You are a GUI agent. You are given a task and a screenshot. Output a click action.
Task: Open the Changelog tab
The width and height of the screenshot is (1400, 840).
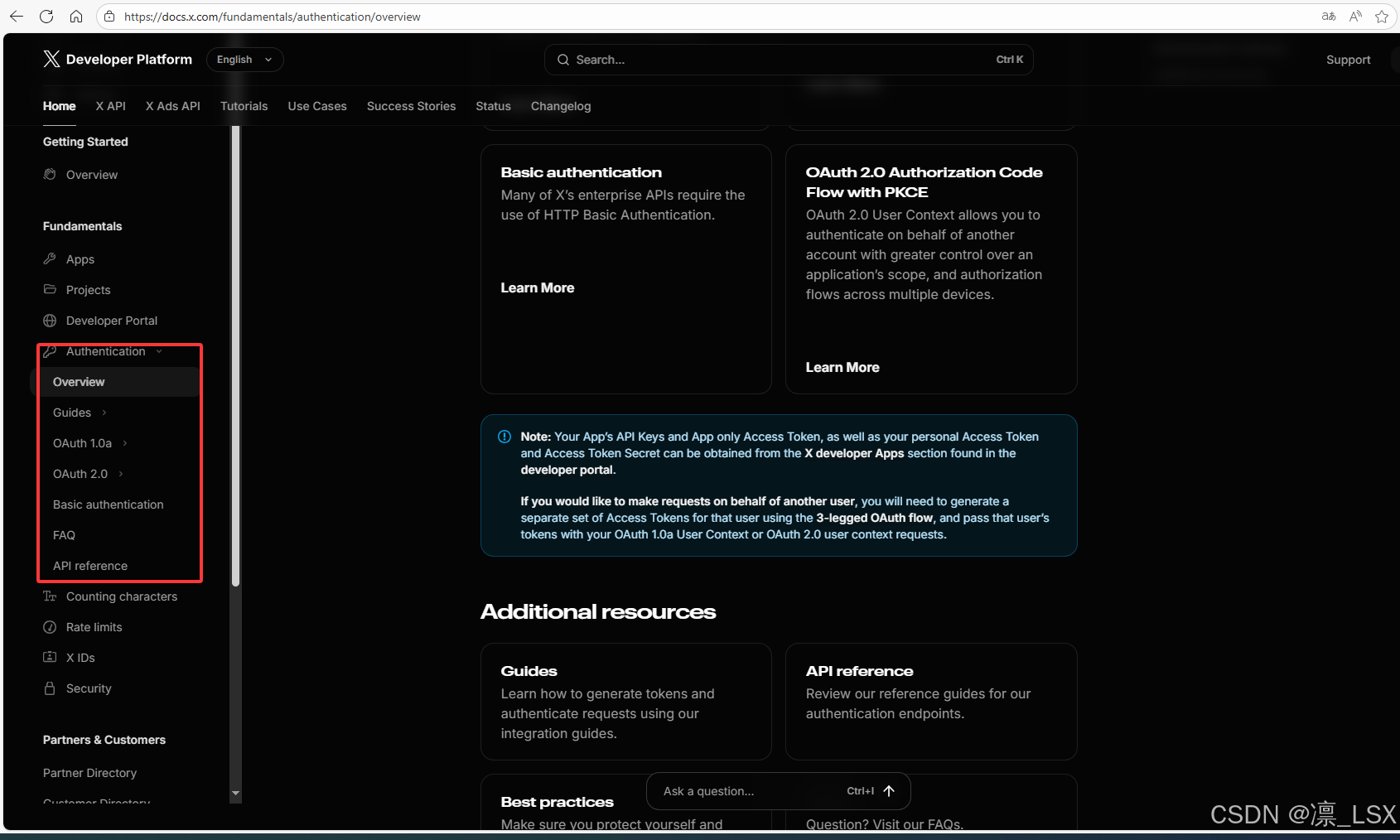click(x=561, y=106)
